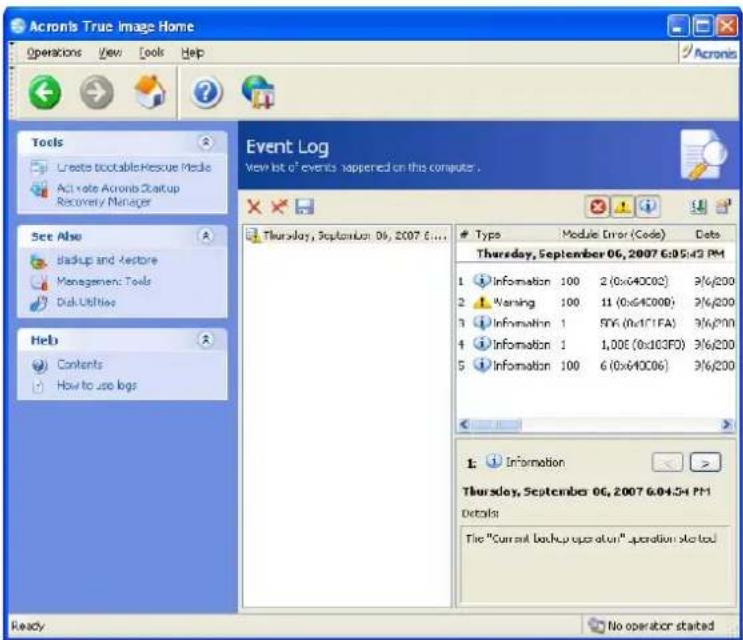The height and width of the screenshot is (640, 743).
Task: Click "No operation started" status text
Action: click(x=661, y=626)
